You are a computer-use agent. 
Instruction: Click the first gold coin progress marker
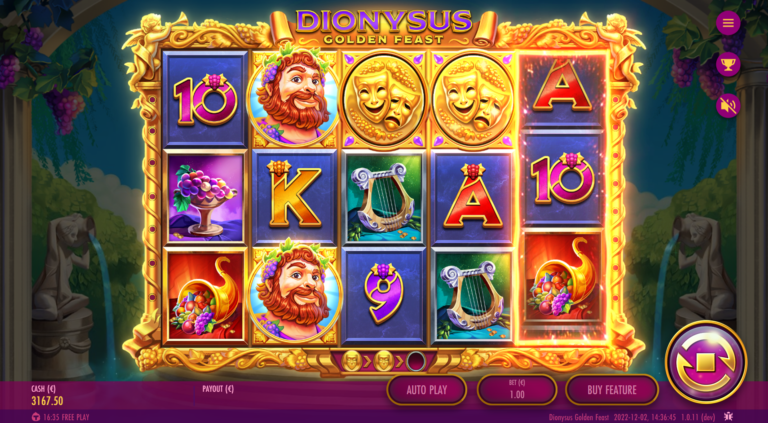(351, 362)
